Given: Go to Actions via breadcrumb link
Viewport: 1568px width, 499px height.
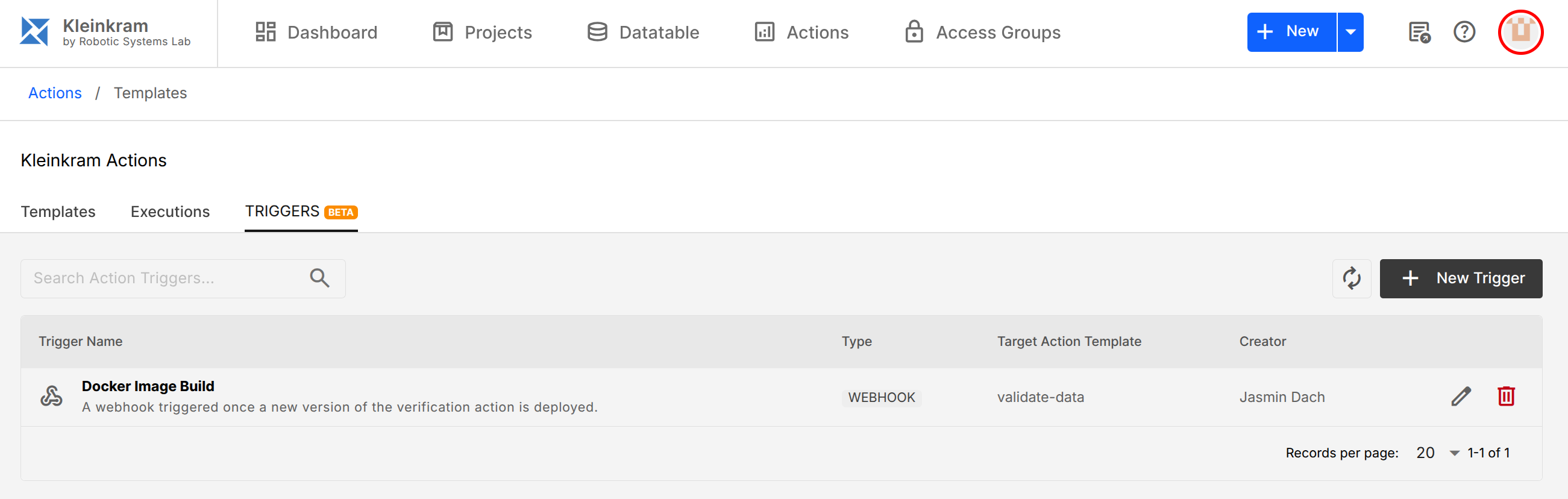Looking at the screenshot, I should (55, 93).
